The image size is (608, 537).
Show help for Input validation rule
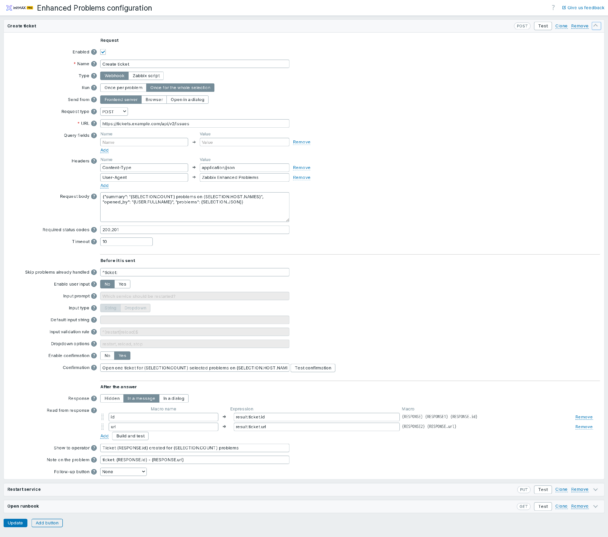point(94,332)
